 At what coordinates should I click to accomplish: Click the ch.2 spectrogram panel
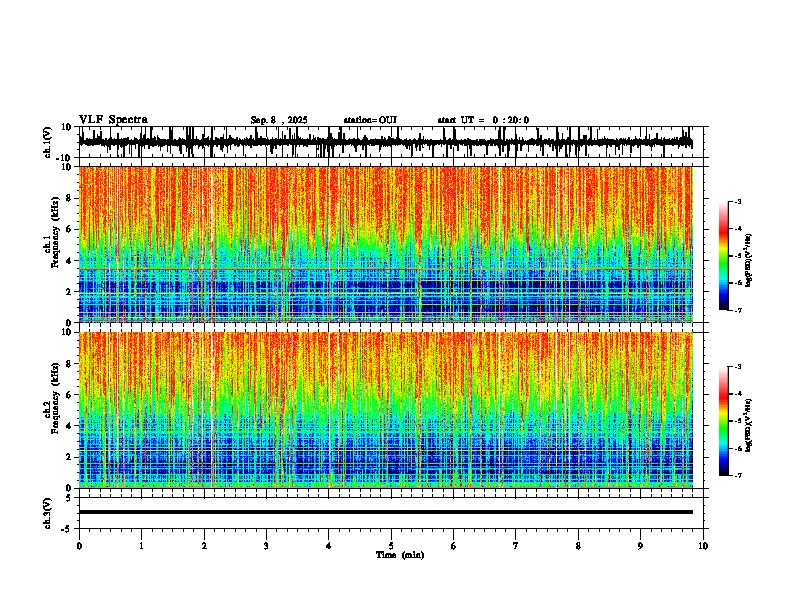pos(386,410)
